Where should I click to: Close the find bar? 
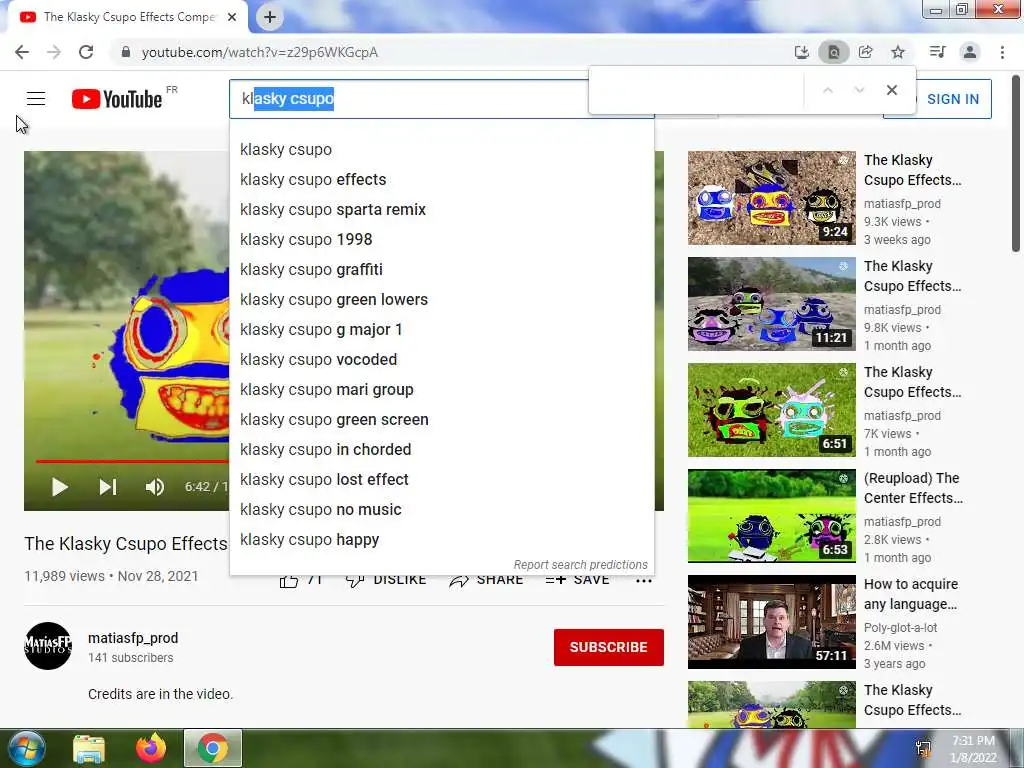(891, 90)
